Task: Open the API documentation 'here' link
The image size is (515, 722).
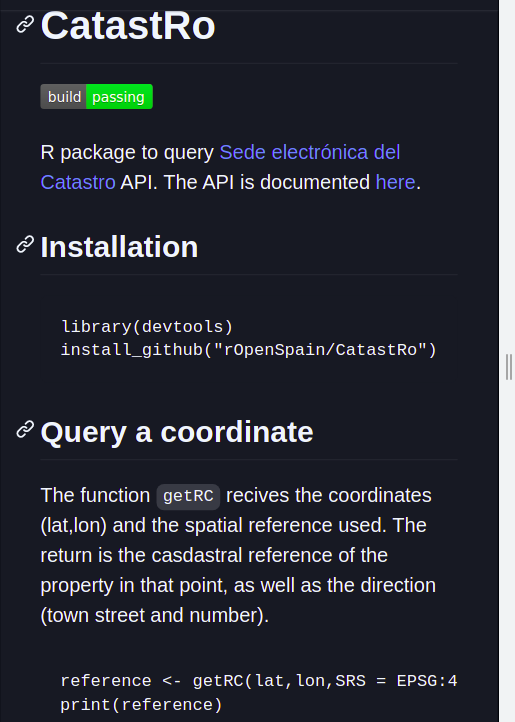Action: click(x=395, y=182)
